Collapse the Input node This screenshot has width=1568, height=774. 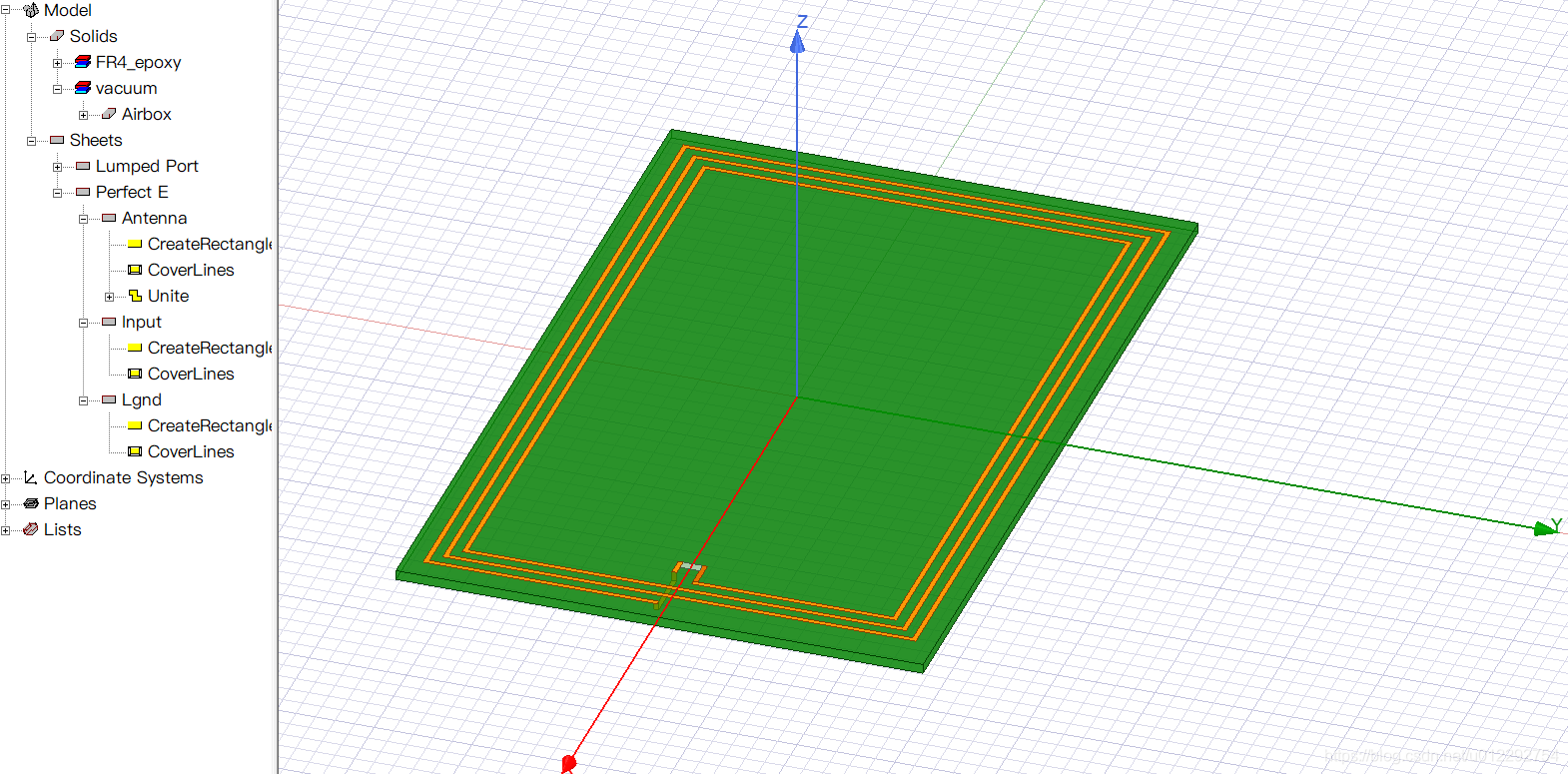pyautogui.click(x=83, y=323)
